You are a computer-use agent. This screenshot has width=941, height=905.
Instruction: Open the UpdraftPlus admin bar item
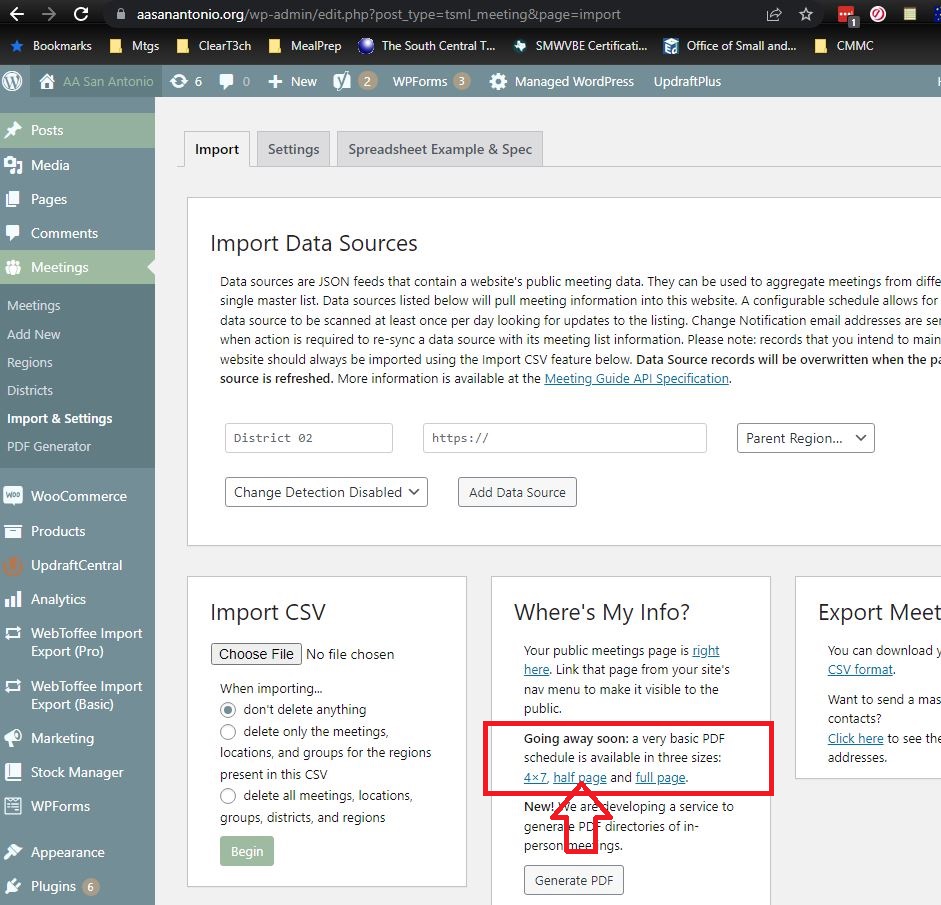pyautogui.click(x=687, y=82)
